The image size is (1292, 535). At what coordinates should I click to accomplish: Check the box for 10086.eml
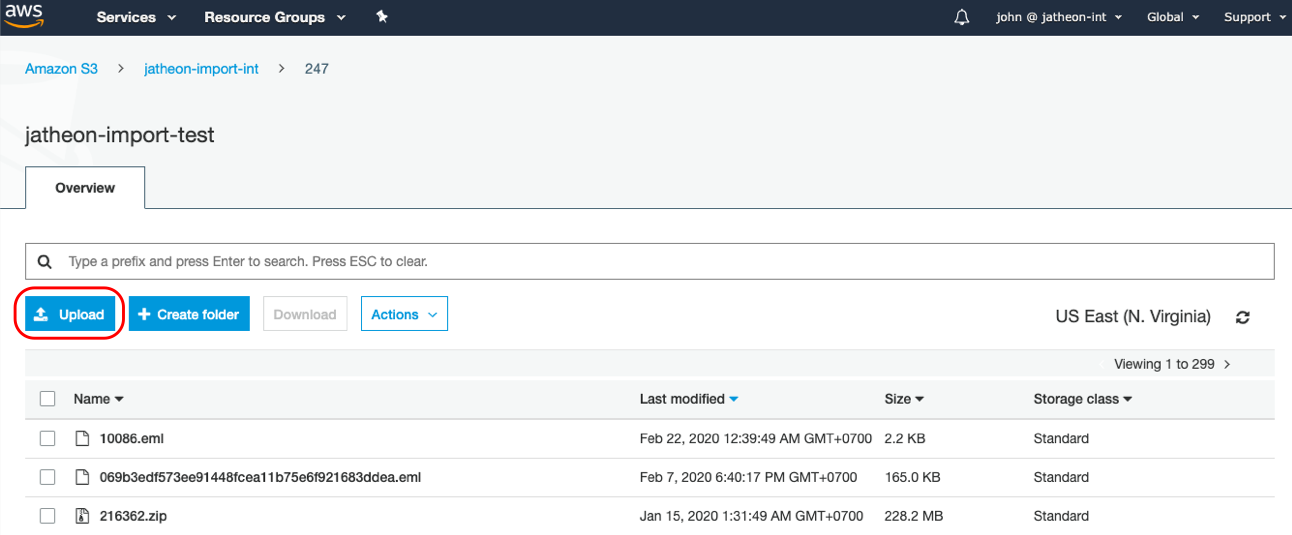pos(47,438)
